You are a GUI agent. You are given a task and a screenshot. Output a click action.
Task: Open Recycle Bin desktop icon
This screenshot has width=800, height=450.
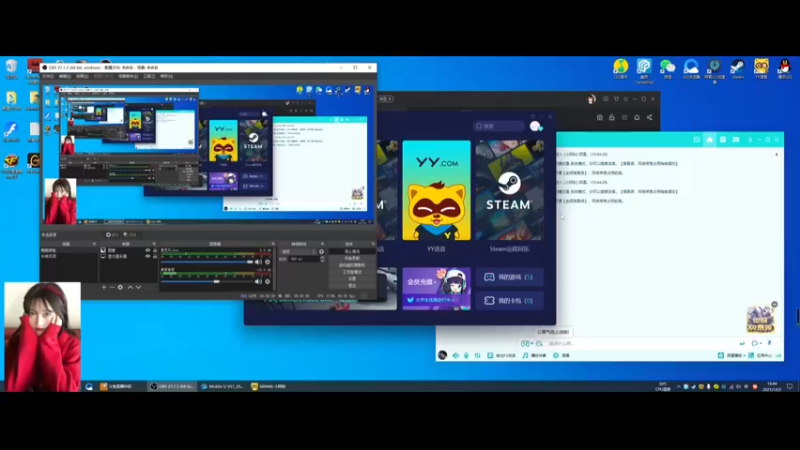coord(11,69)
